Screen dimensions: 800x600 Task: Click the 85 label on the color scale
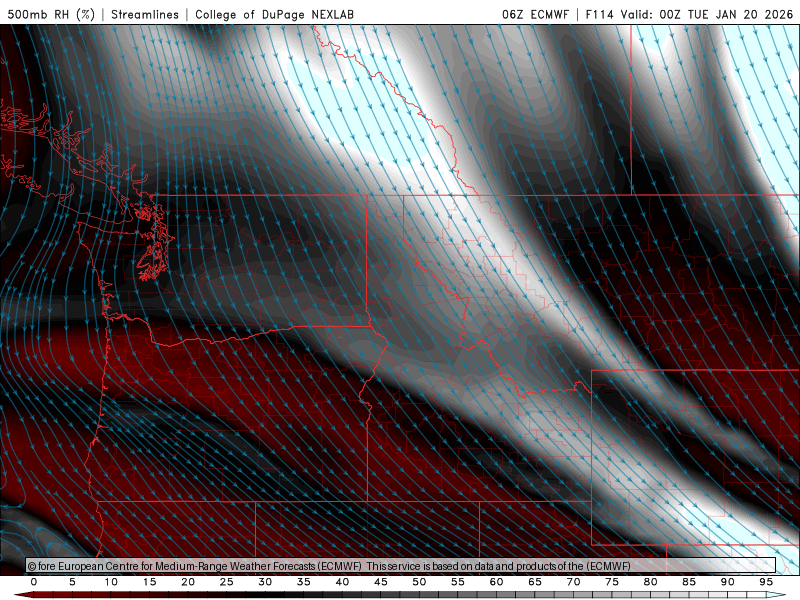click(689, 582)
